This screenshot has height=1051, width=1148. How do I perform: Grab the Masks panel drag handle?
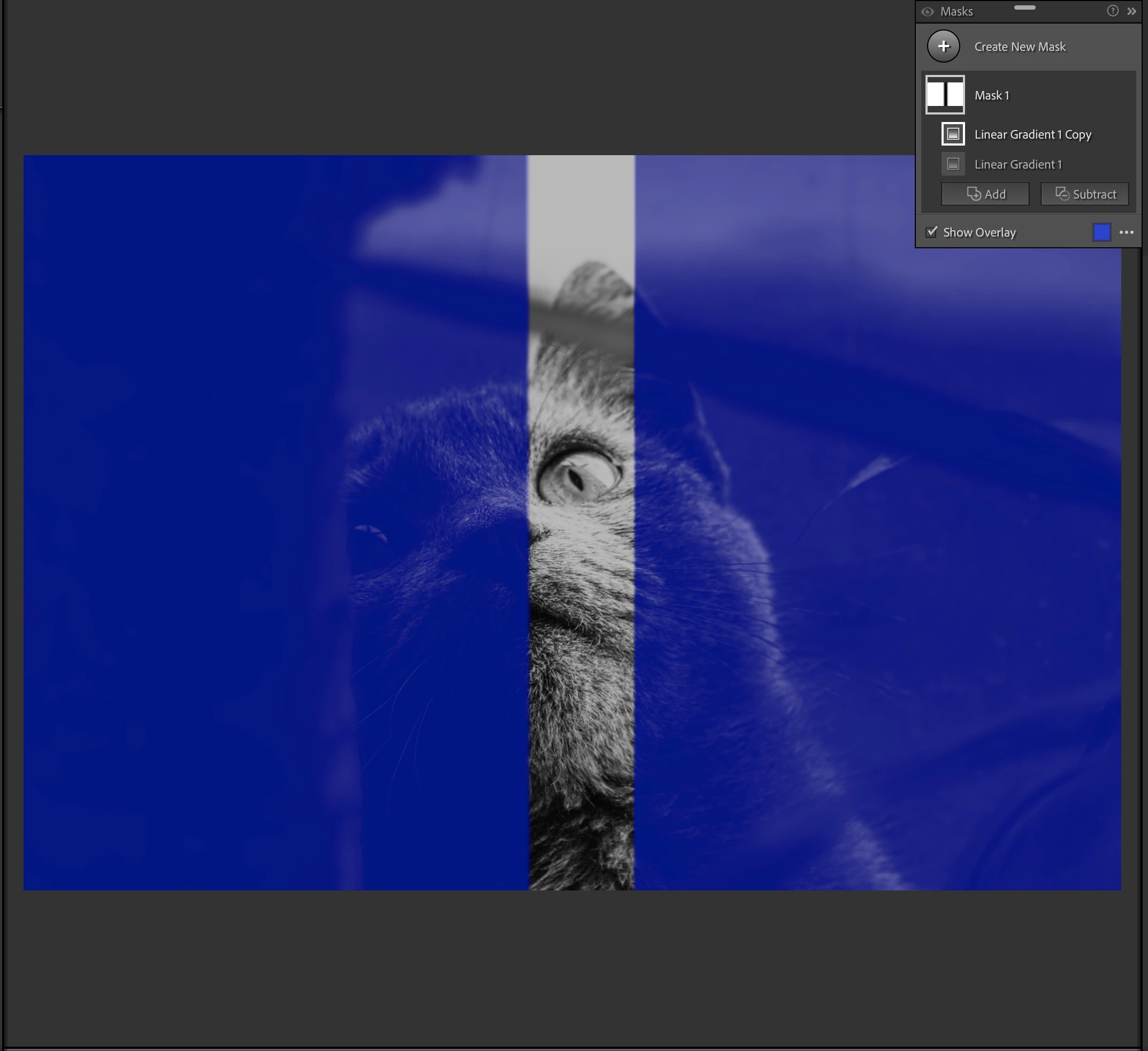click(1024, 7)
